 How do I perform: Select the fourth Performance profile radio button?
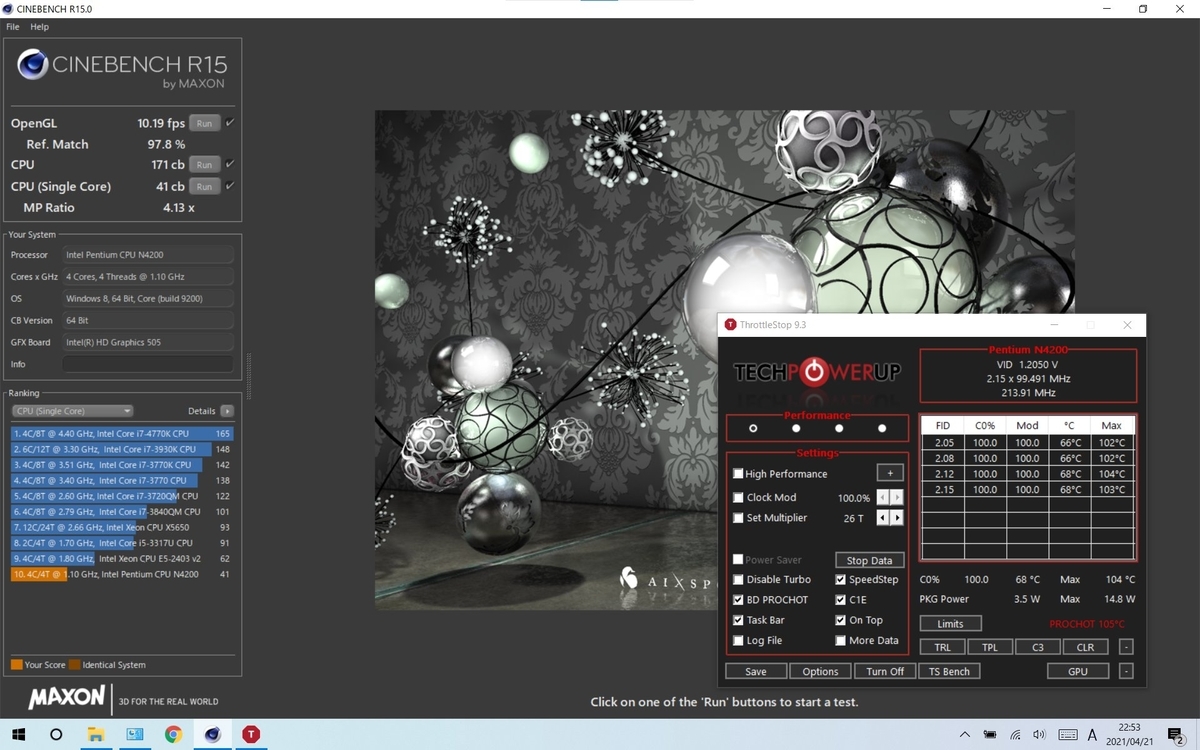[882, 428]
